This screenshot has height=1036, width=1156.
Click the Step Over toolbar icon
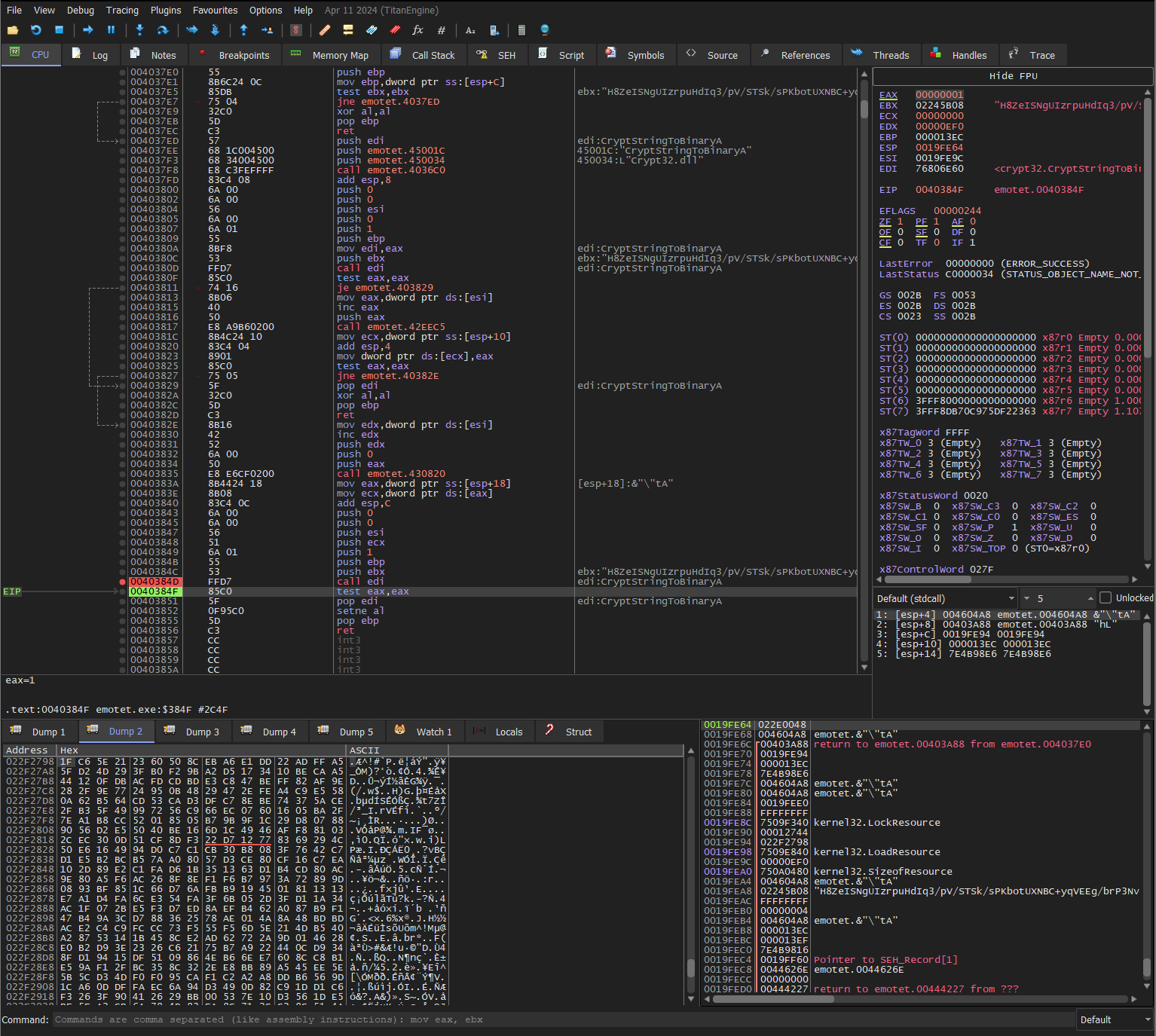162,30
